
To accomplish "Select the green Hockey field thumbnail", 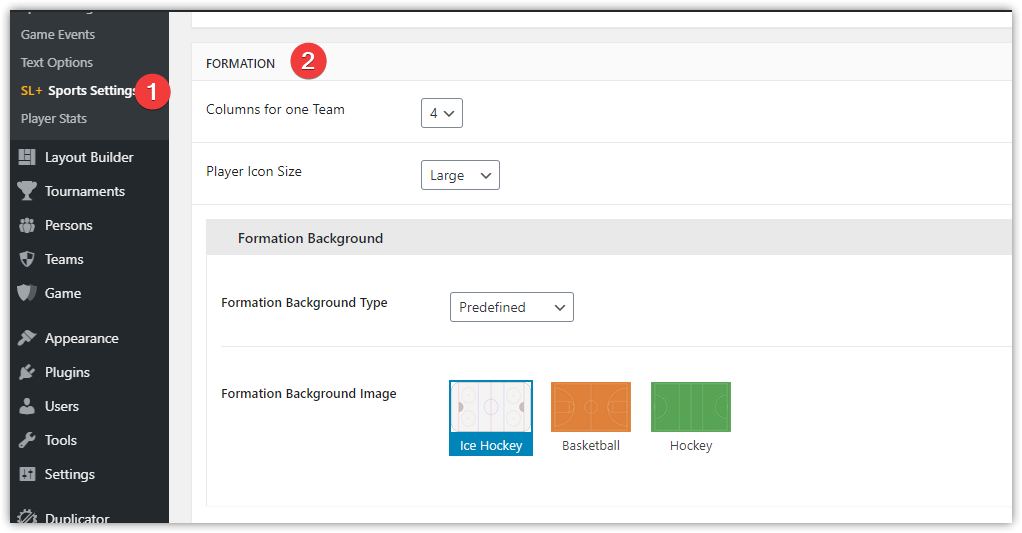I will point(691,407).
